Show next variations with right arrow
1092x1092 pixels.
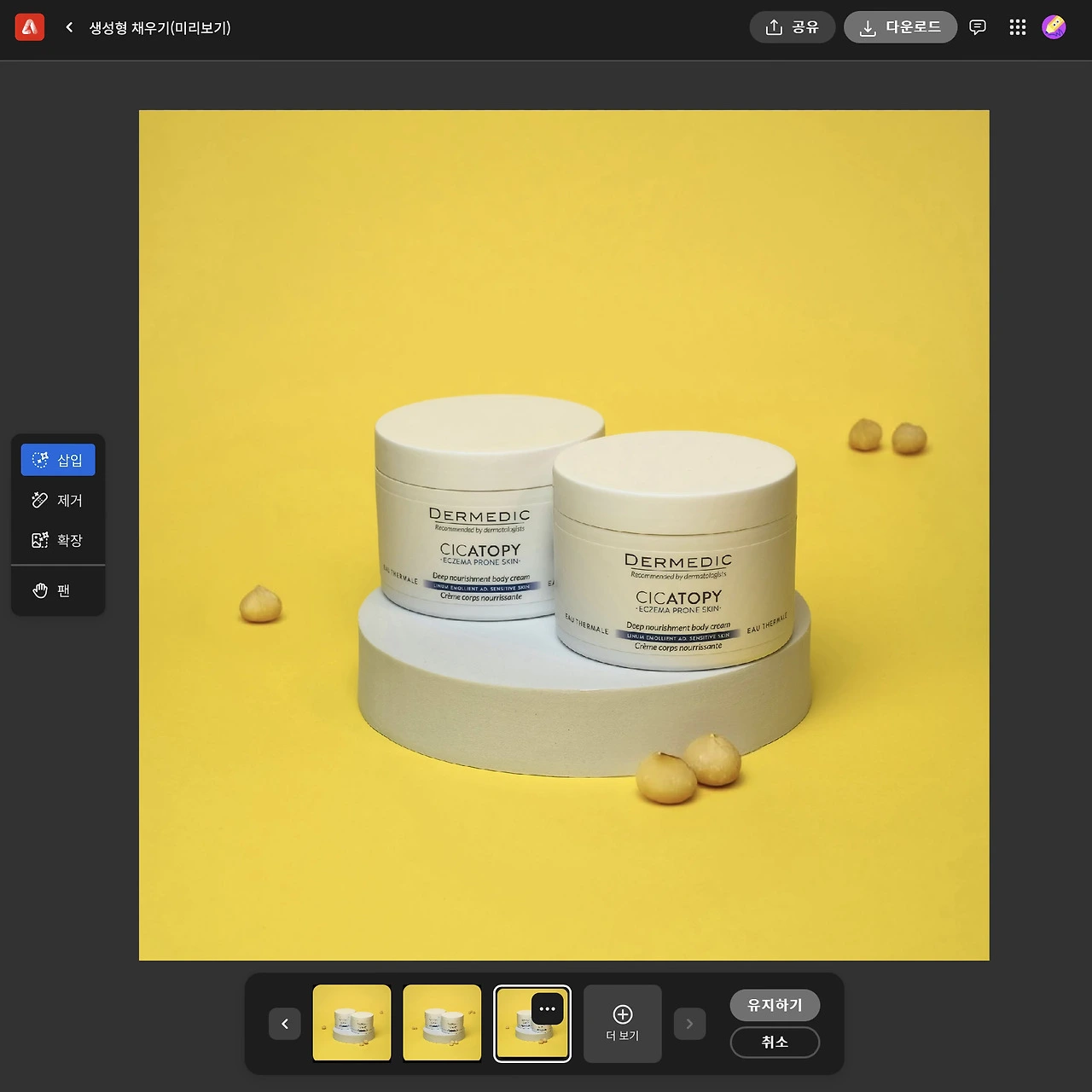click(689, 1024)
